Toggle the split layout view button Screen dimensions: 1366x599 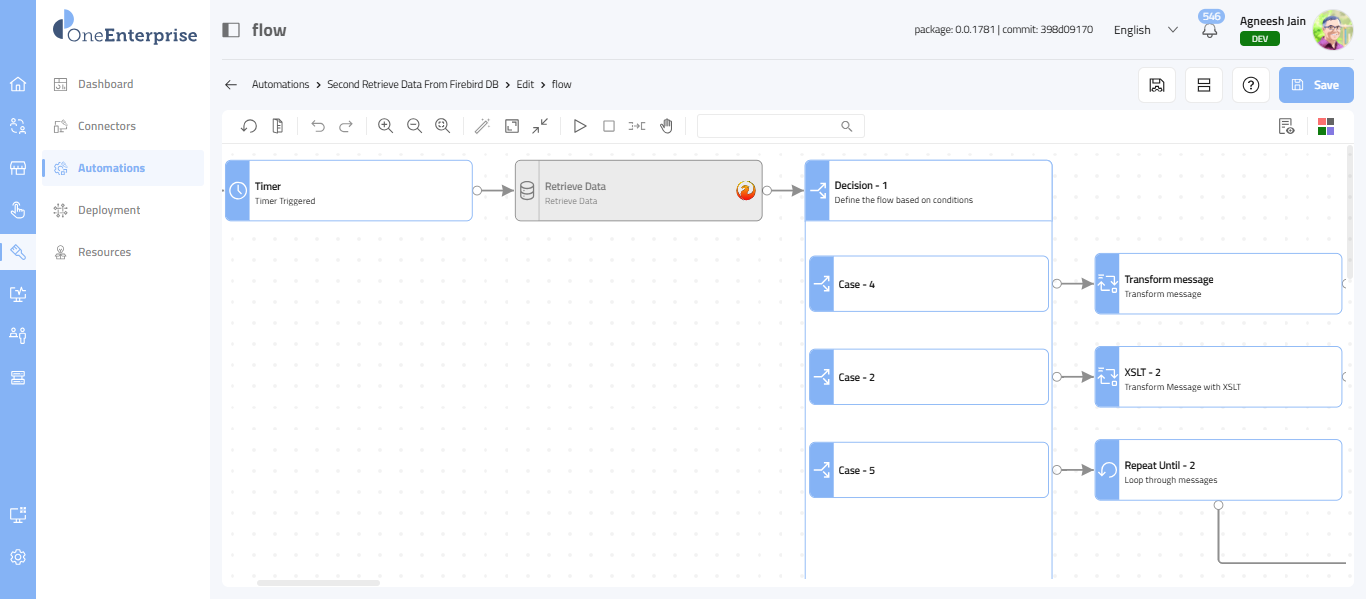point(1204,85)
